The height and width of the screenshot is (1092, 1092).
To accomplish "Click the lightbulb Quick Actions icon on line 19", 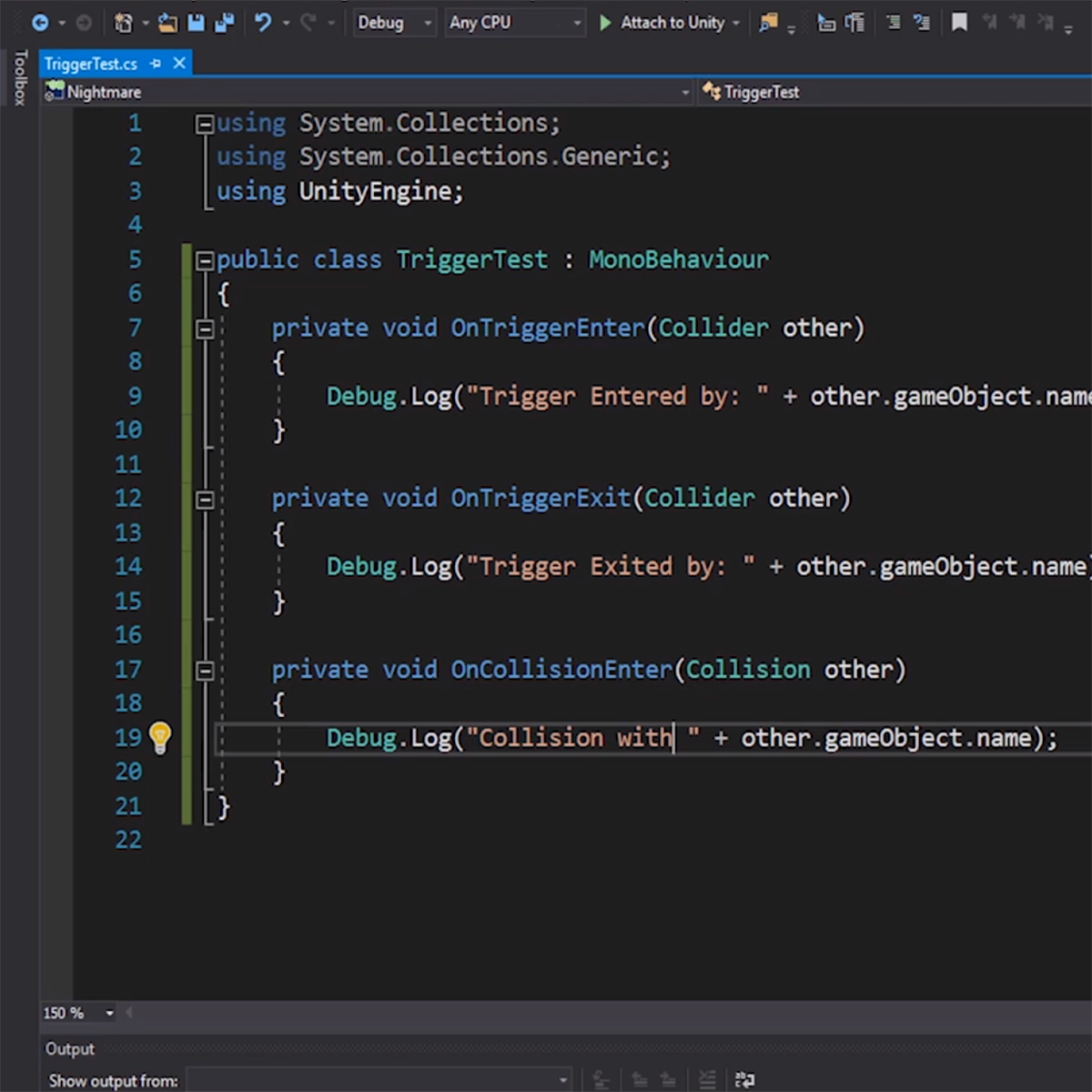I will pyautogui.click(x=161, y=737).
